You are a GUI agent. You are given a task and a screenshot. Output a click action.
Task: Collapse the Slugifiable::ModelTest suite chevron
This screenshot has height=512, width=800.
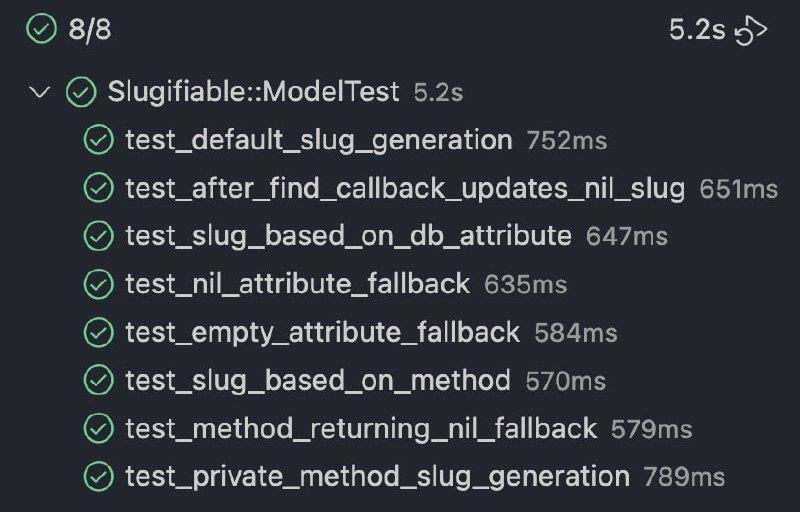(x=40, y=93)
